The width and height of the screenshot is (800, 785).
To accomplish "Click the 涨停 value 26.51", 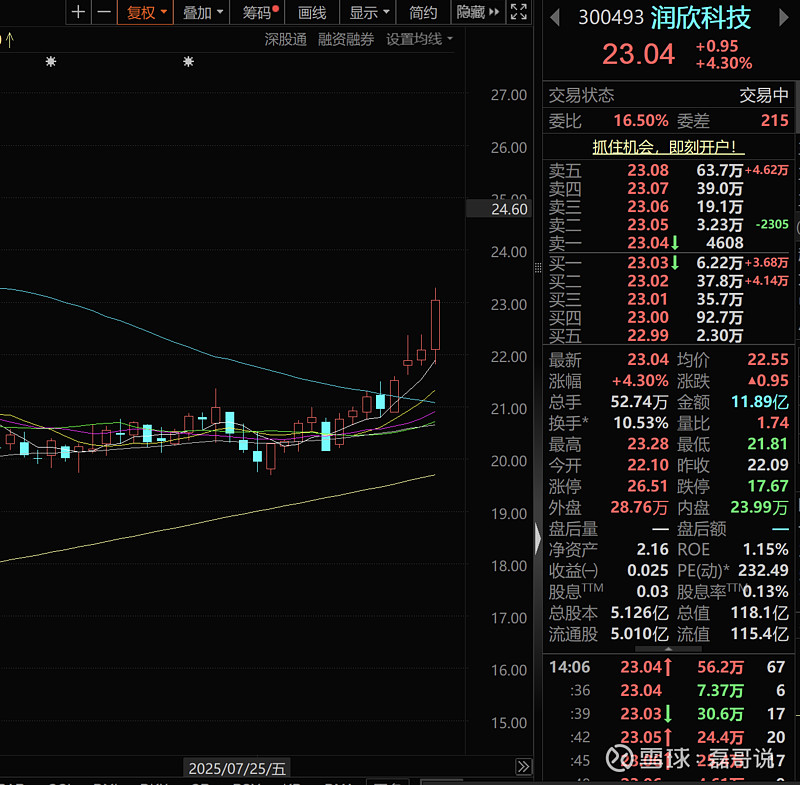I will (x=647, y=486).
